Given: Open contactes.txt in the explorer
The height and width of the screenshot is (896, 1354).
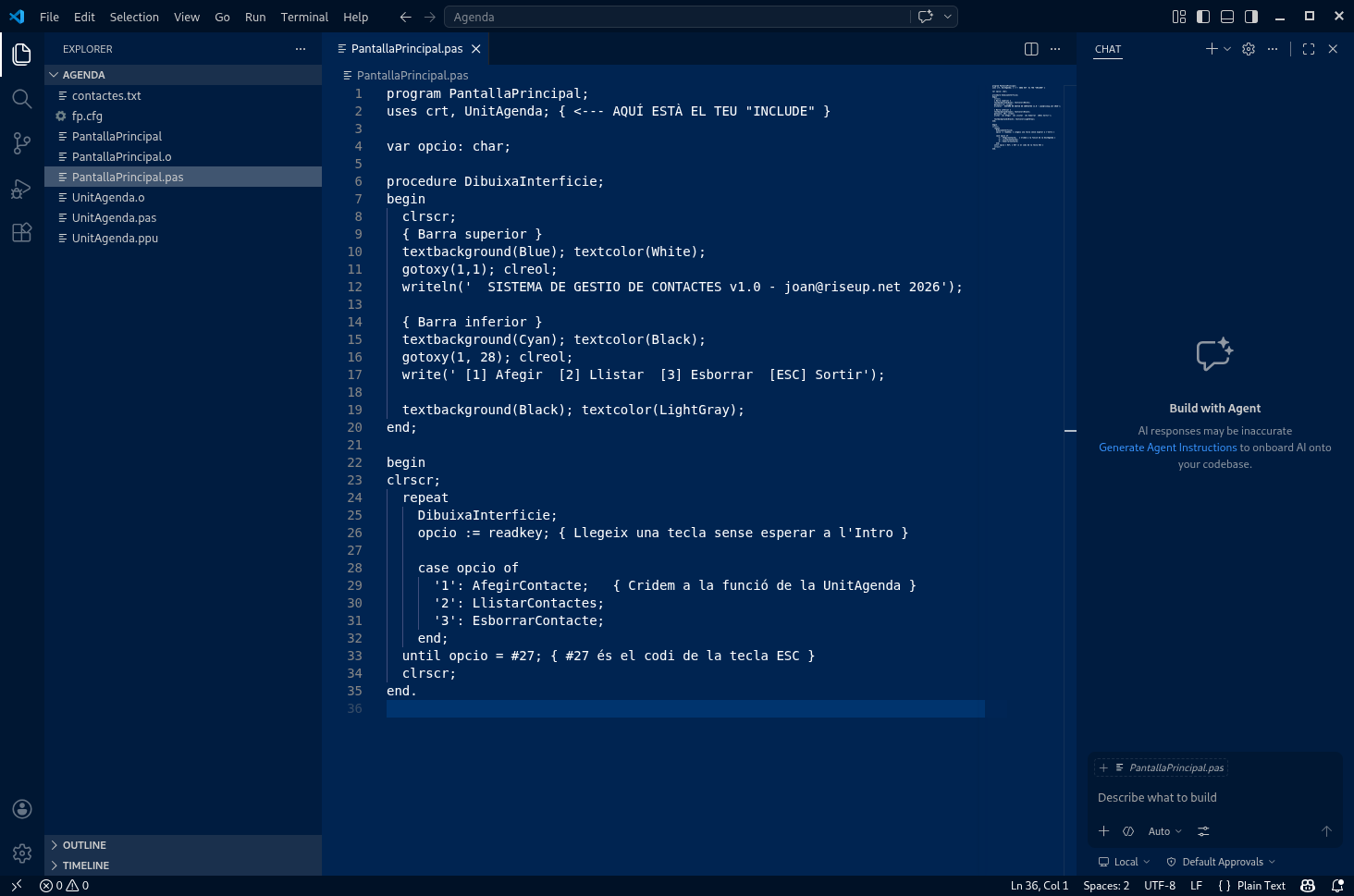Looking at the screenshot, I should tap(183, 95).
